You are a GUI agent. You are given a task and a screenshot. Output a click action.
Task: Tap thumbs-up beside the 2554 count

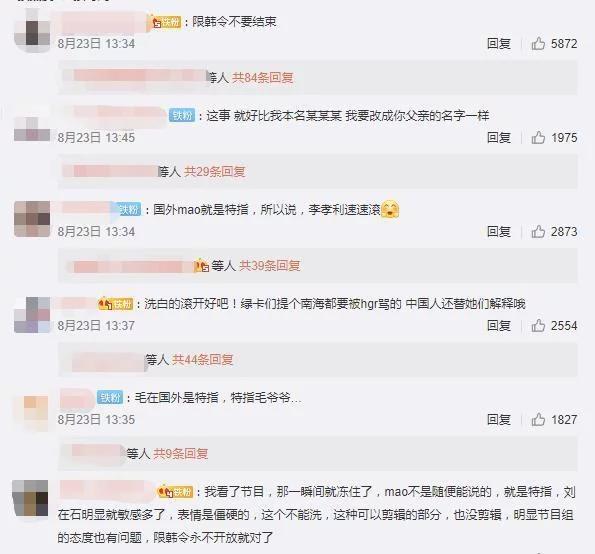pos(538,325)
